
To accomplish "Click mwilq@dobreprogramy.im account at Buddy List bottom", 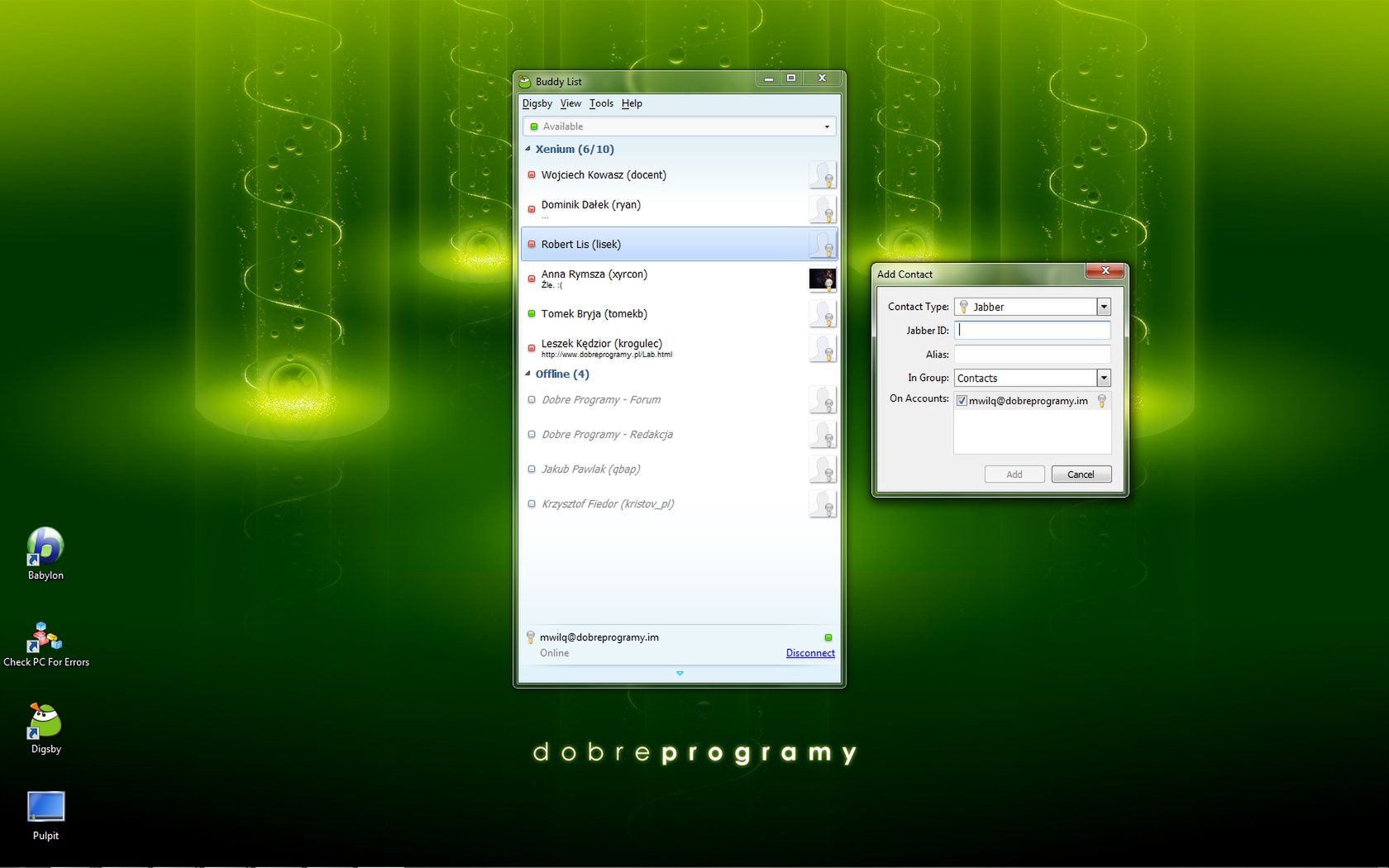I will tap(599, 637).
